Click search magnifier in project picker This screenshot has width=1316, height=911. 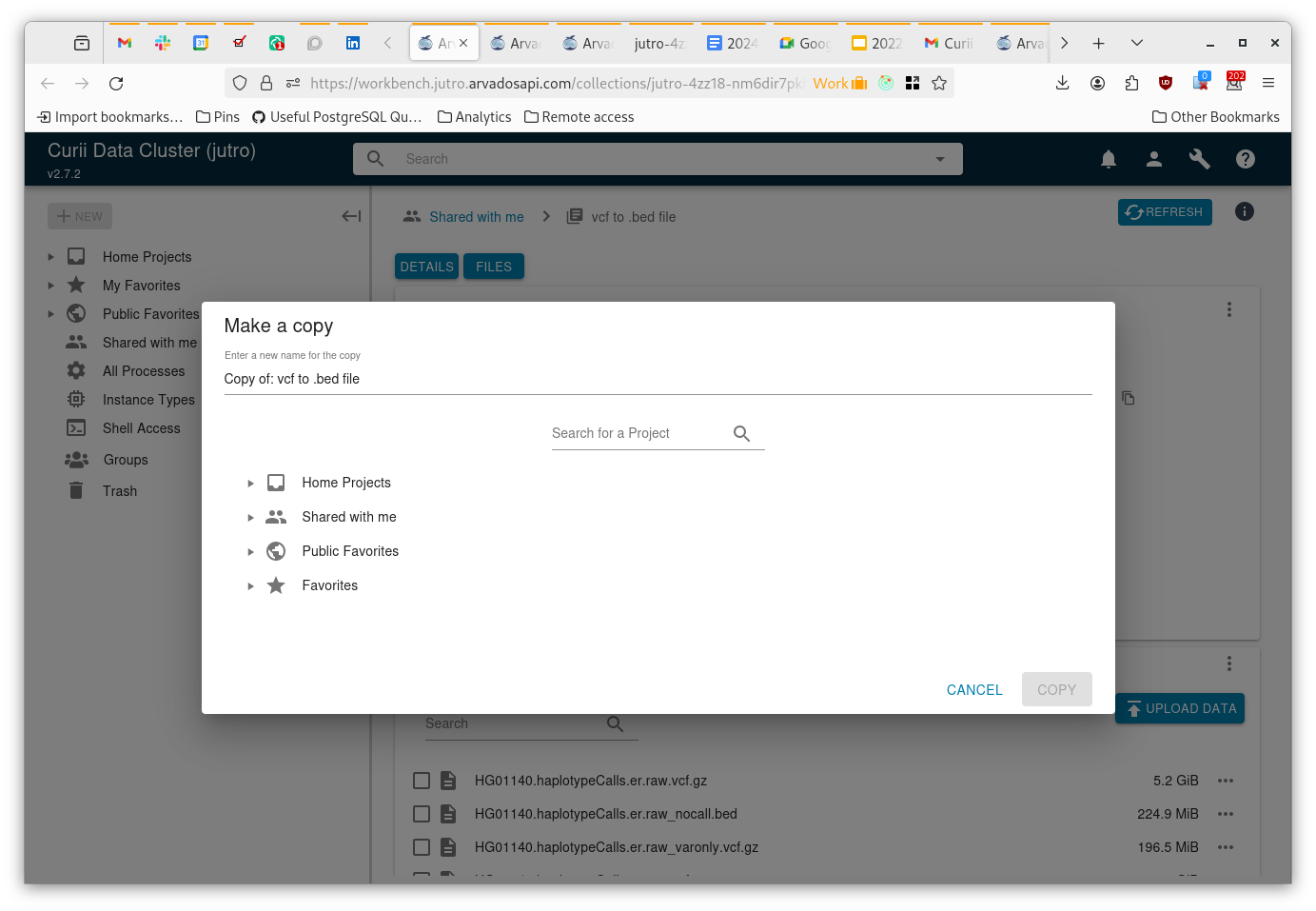click(x=742, y=433)
